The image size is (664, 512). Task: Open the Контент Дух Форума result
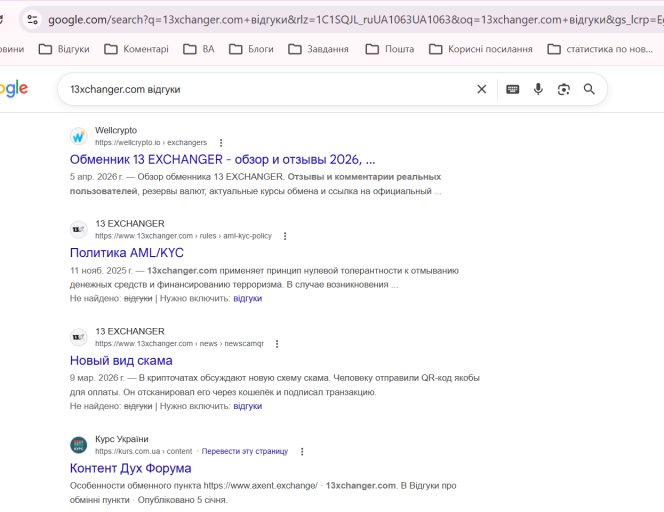pyautogui.click(x=130, y=468)
